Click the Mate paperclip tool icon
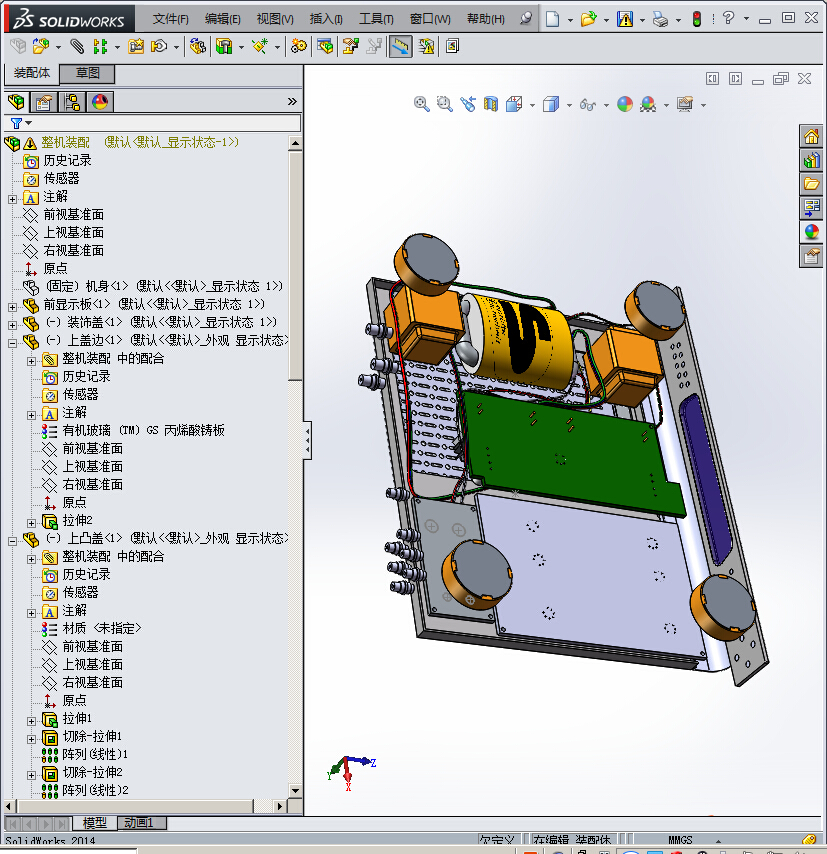This screenshot has height=854, width=827. click(x=77, y=46)
